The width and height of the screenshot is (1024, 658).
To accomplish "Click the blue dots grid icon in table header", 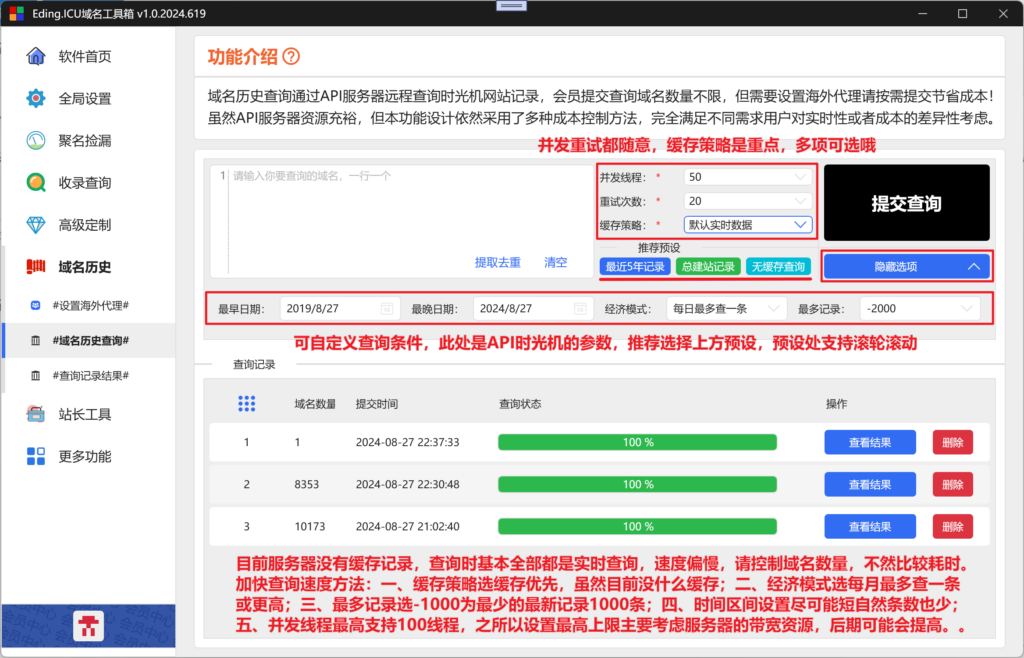I will click(246, 403).
